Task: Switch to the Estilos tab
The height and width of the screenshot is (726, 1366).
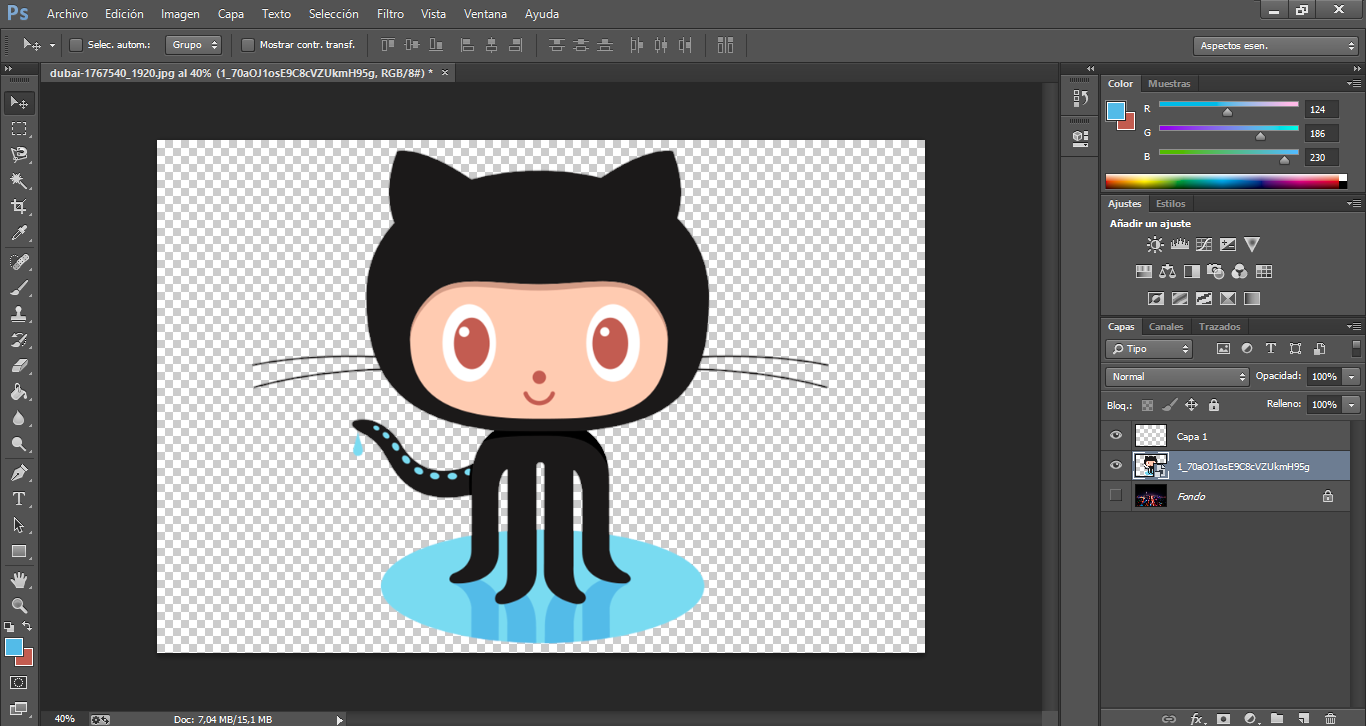Action: point(1171,203)
